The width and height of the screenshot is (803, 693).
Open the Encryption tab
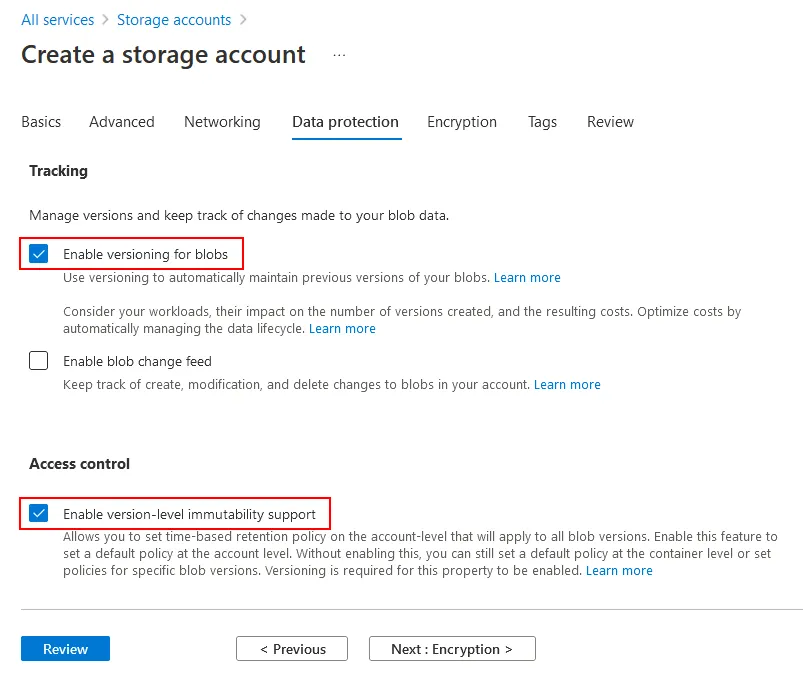pos(462,122)
